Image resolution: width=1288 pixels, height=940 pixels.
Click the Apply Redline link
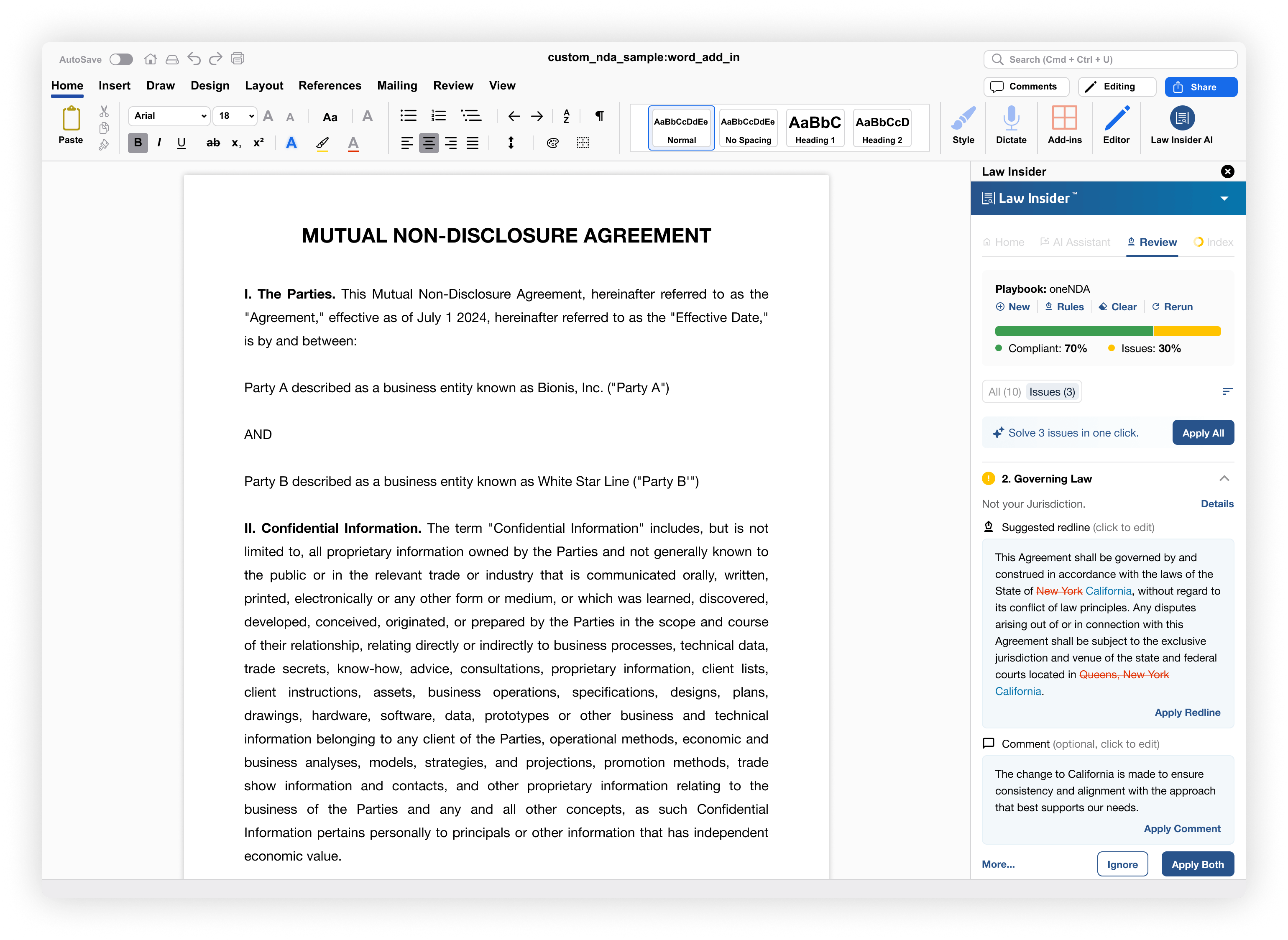(1187, 713)
